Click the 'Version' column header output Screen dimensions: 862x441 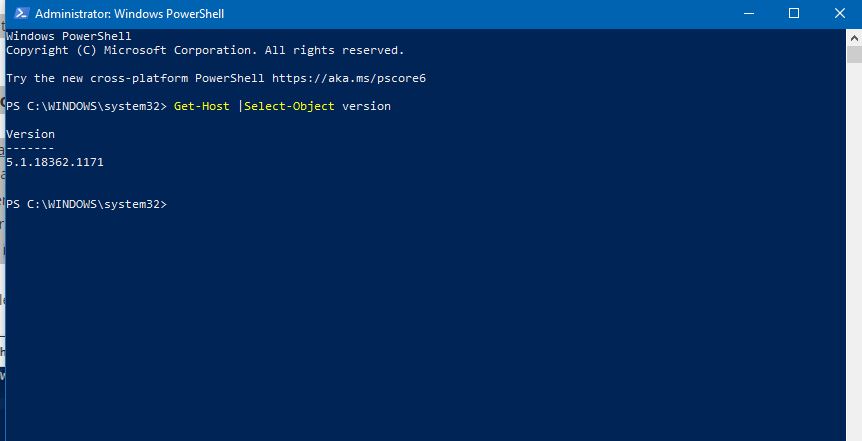coord(30,134)
